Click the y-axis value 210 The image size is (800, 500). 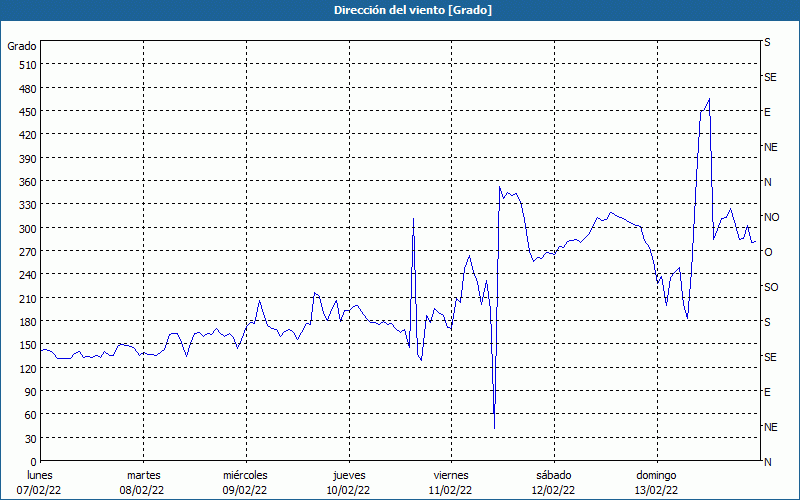pos(28,298)
